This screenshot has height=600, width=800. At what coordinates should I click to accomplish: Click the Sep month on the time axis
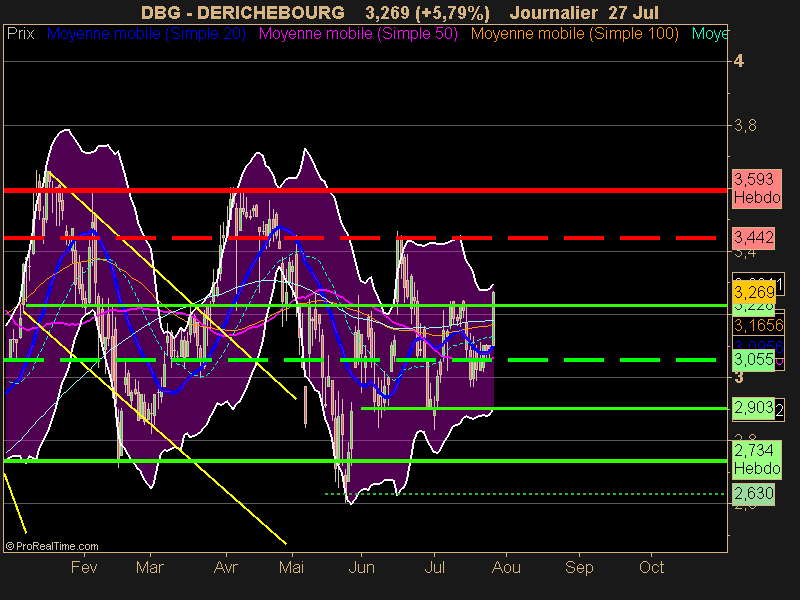click(579, 567)
